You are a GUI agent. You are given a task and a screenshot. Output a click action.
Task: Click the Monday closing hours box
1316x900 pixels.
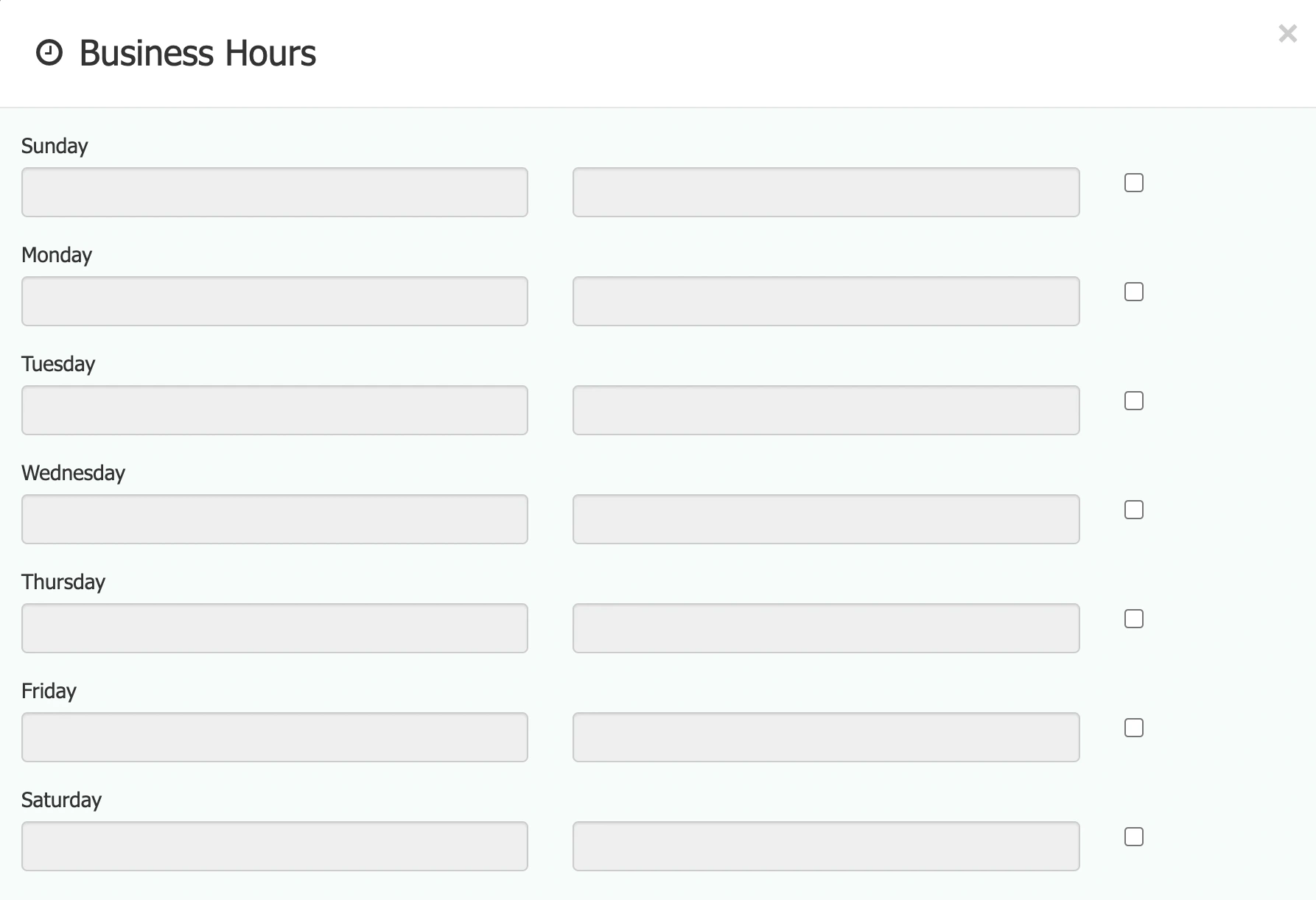pos(826,301)
